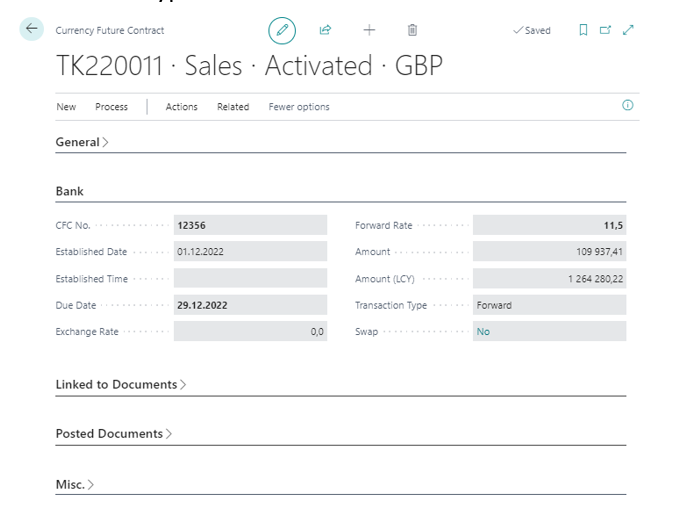
Task: Open the Related menu
Action: point(233,107)
